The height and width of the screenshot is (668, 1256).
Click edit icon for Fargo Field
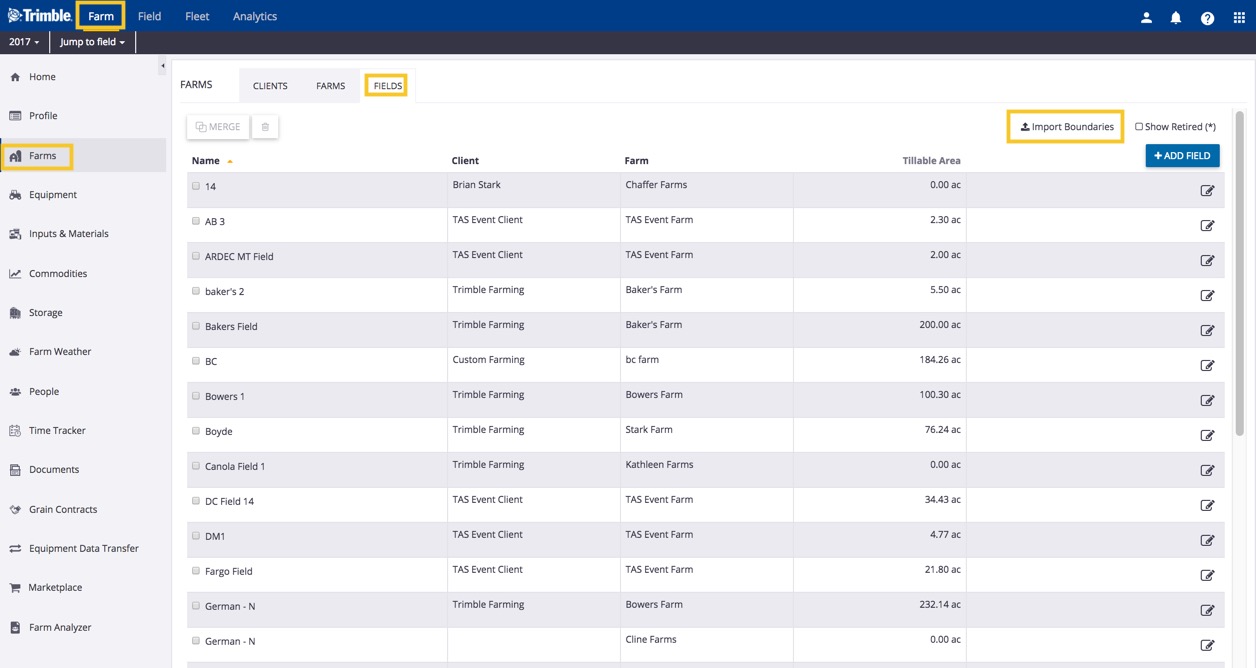coord(1207,576)
